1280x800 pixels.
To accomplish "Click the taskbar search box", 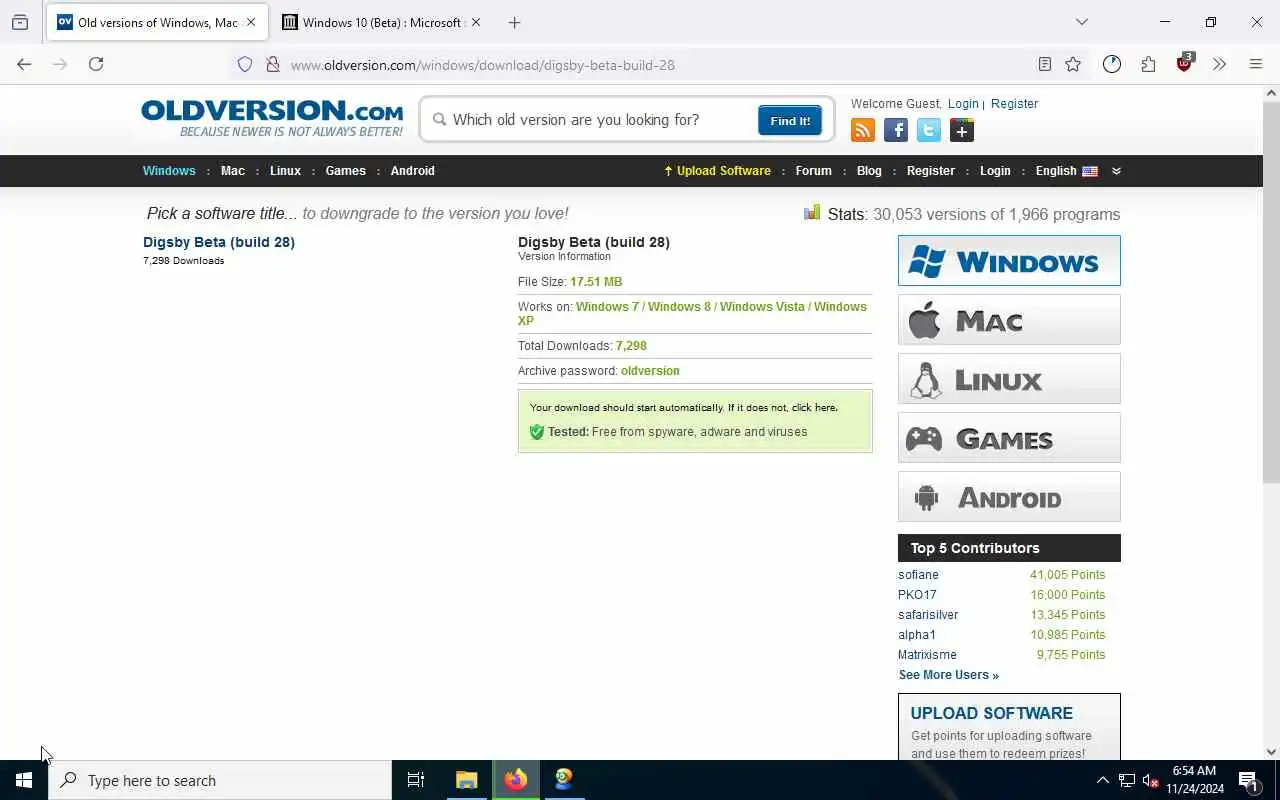I will [x=220, y=780].
